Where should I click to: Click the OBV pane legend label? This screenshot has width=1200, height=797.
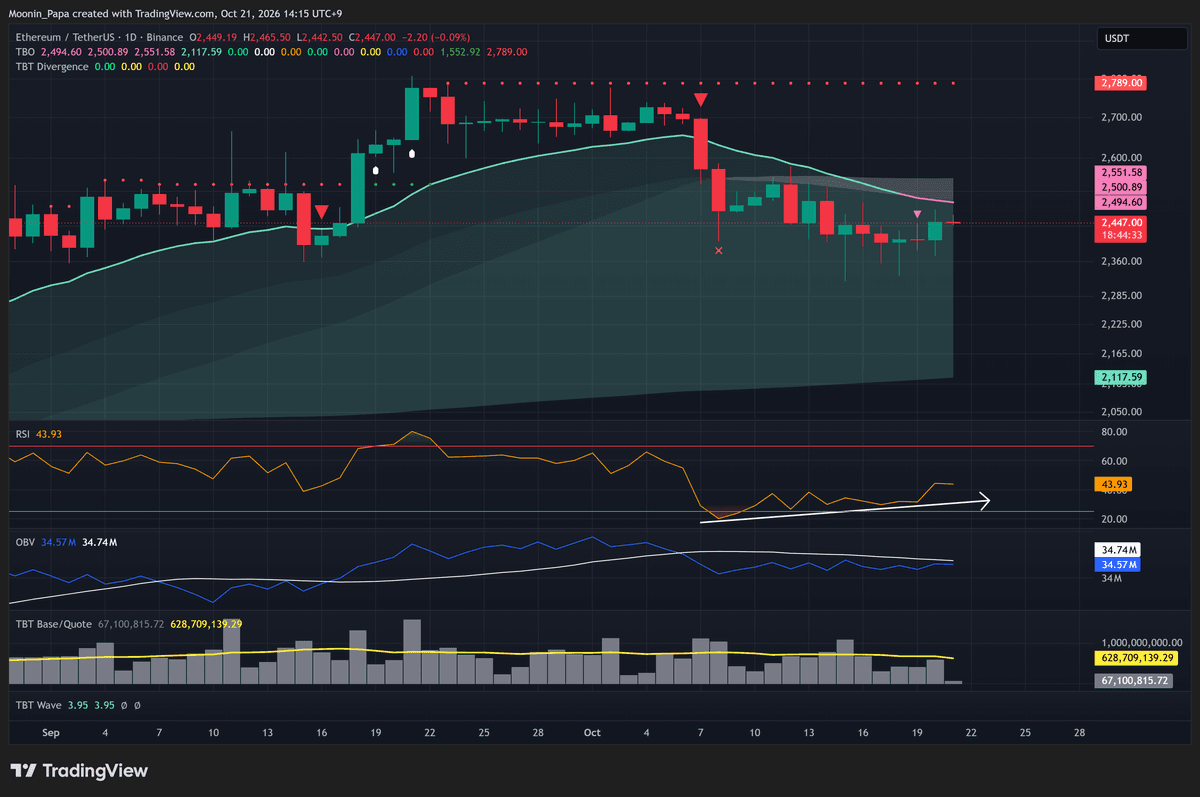[x=24, y=542]
